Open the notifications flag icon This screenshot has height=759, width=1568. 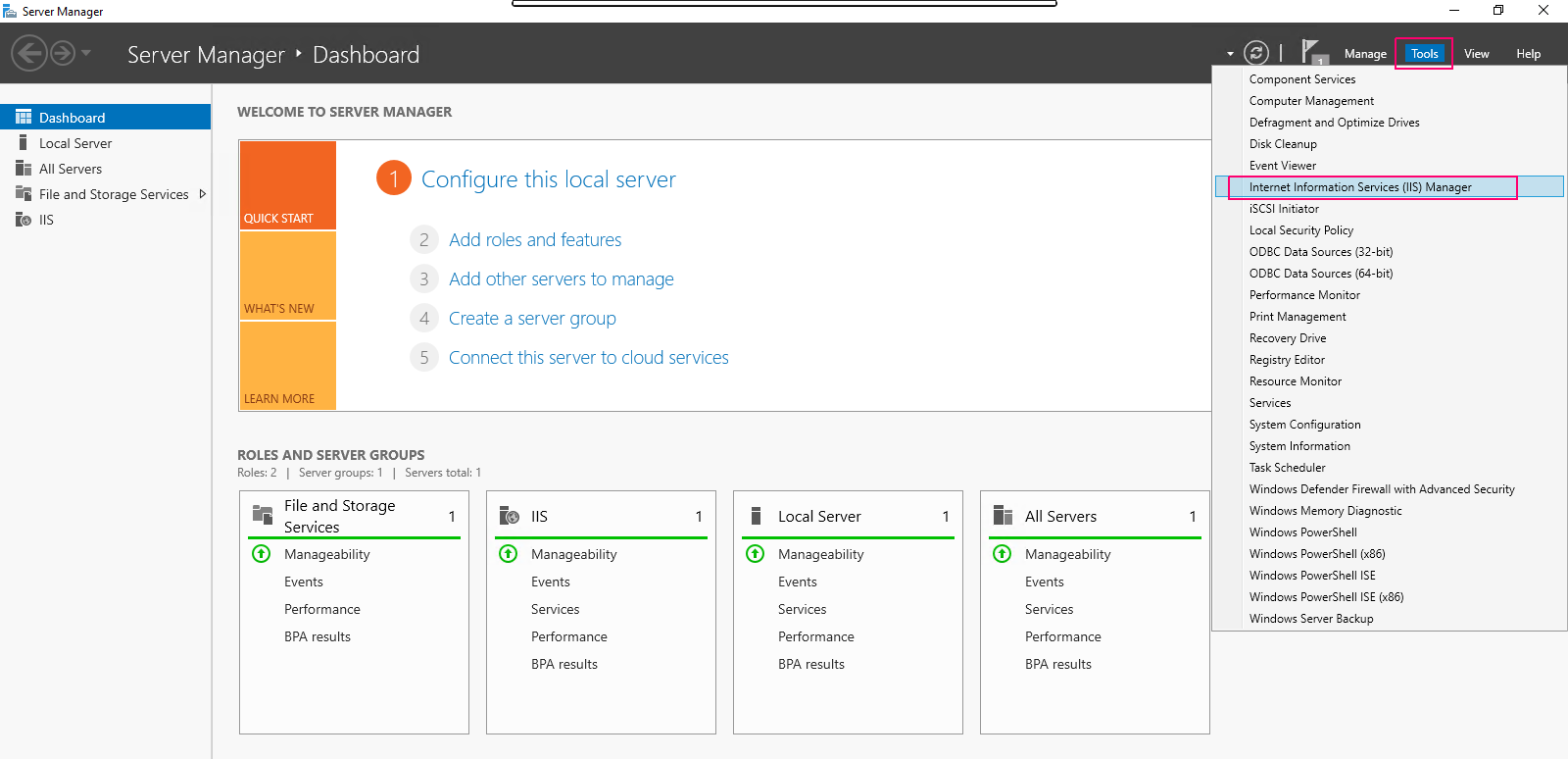point(1313,53)
